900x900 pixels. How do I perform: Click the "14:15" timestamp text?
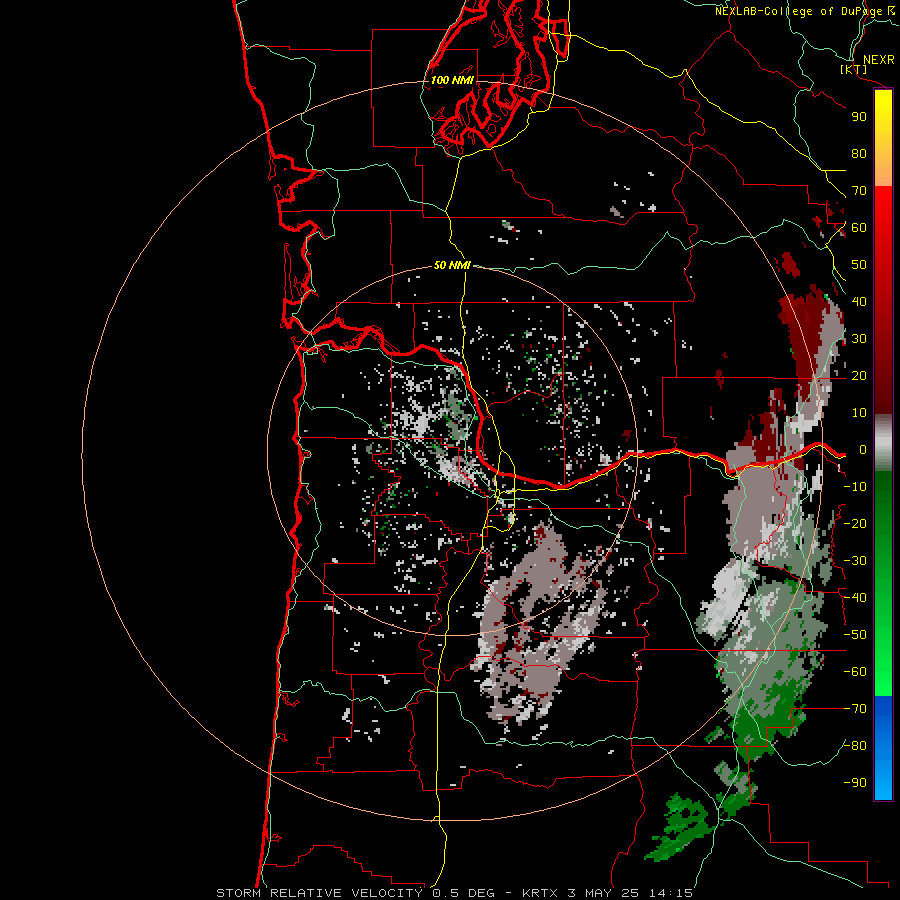coord(671,893)
